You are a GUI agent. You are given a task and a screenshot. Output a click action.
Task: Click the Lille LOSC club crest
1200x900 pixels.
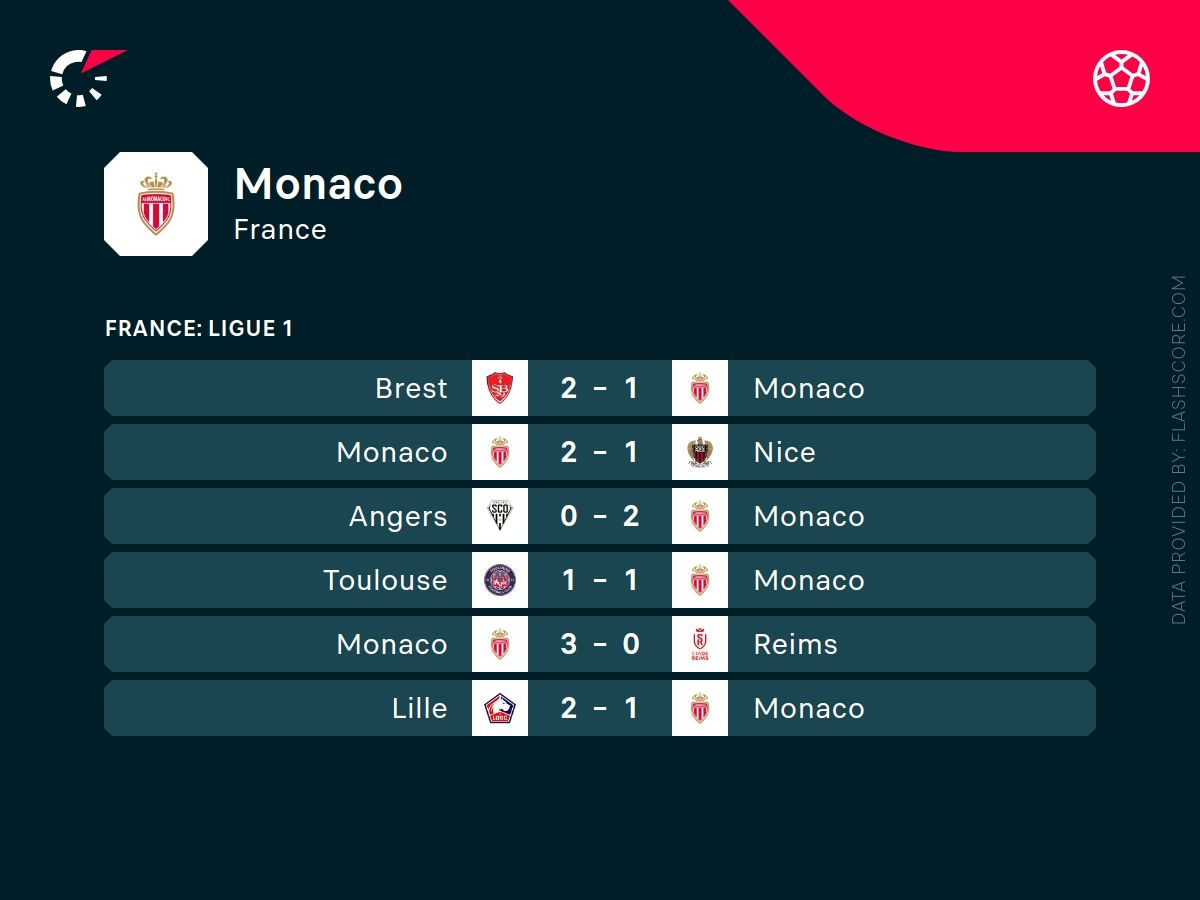click(x=500, y=708)
